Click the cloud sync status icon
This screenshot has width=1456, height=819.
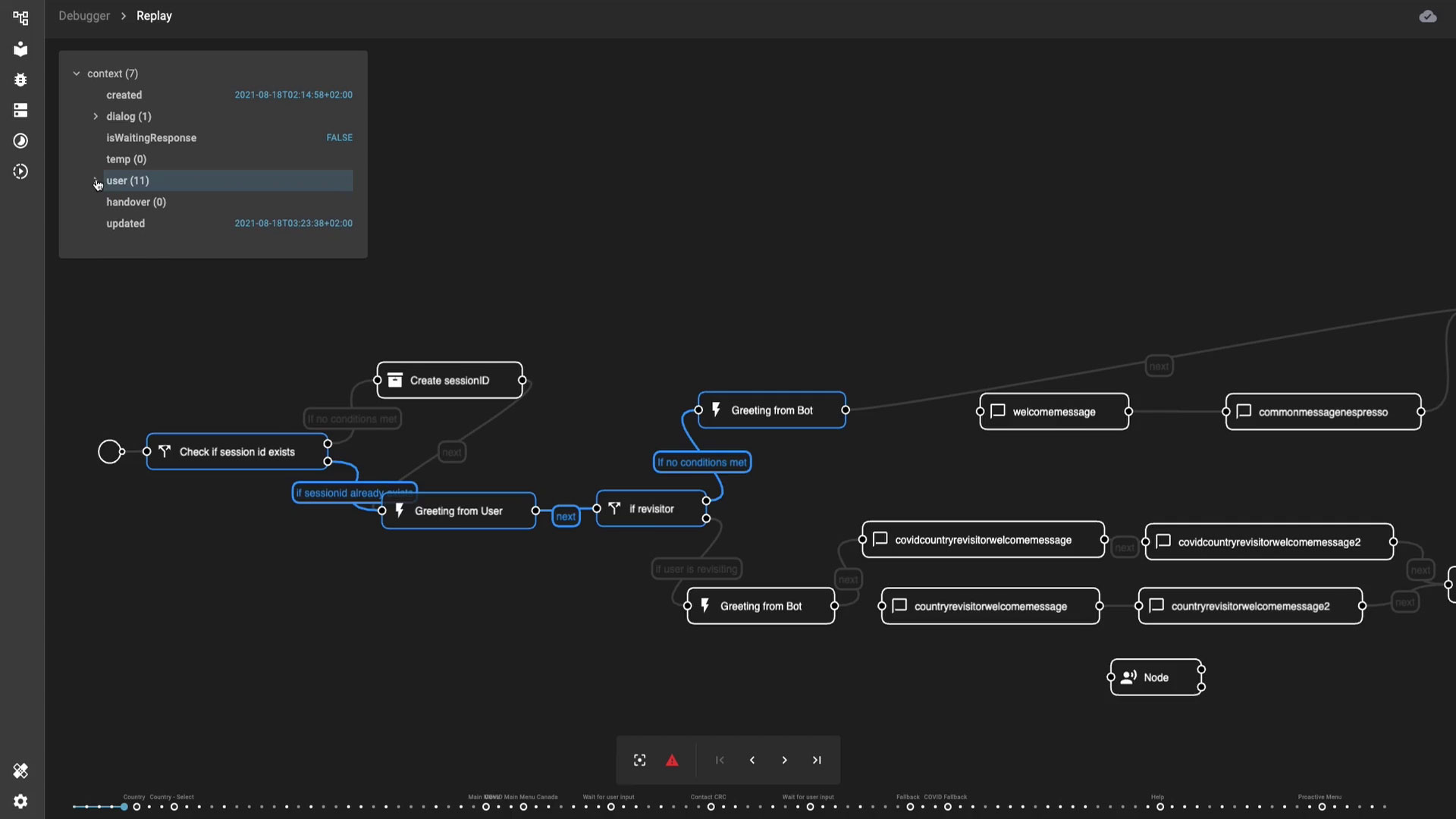pos(1427,16)
